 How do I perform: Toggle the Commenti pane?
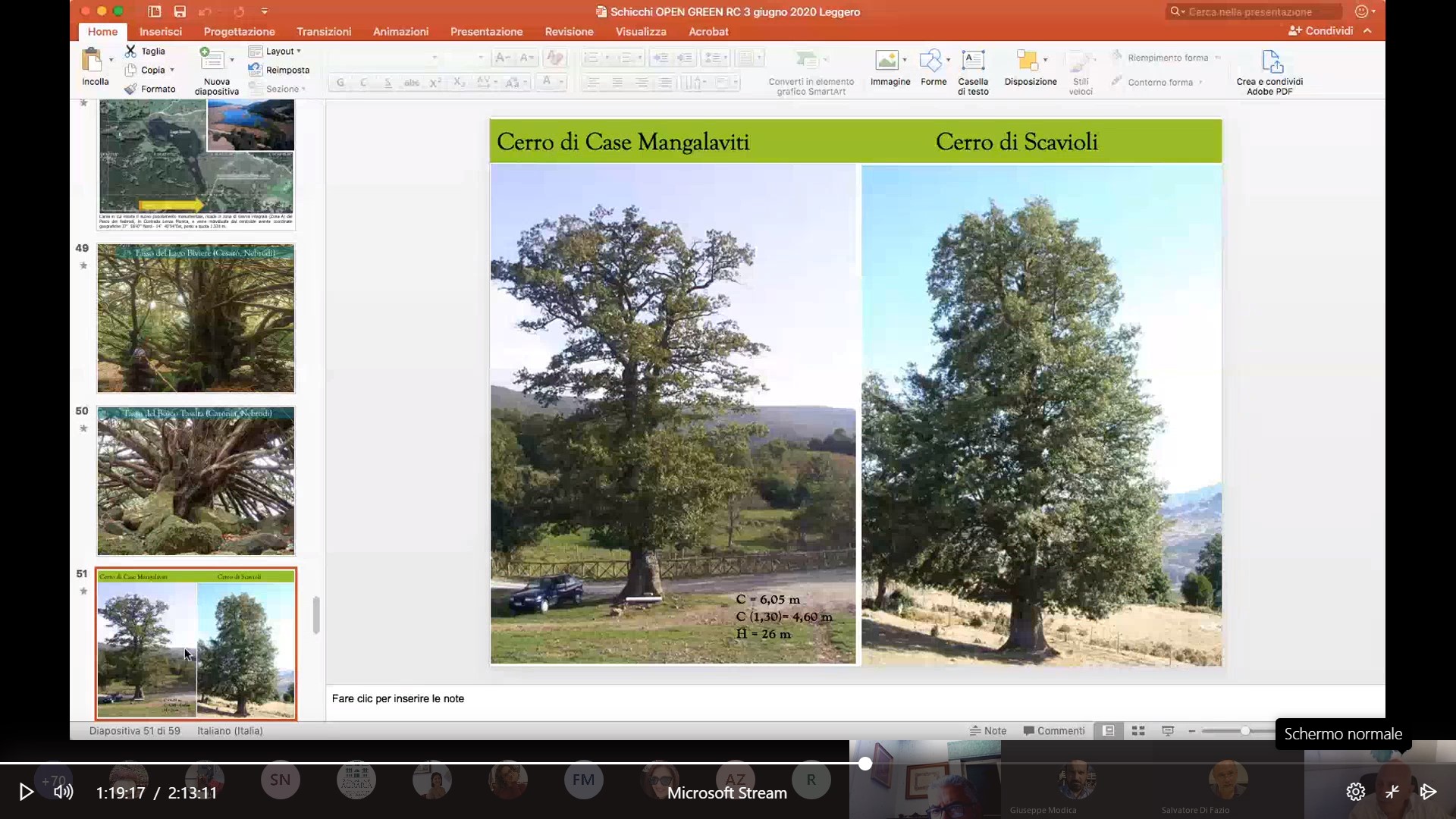(x=1054, y=731)
